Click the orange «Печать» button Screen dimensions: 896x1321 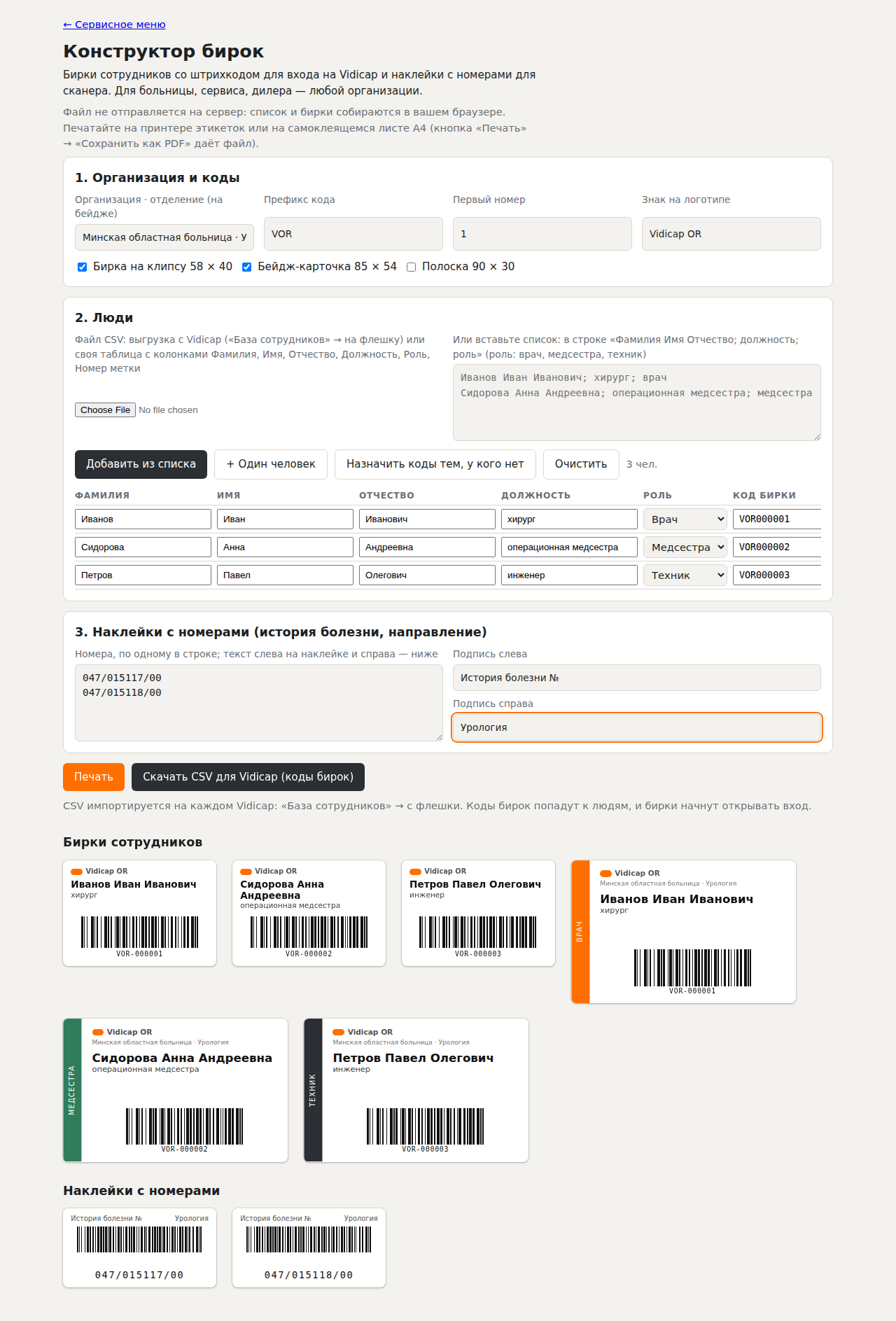click(x=94, y=777)
